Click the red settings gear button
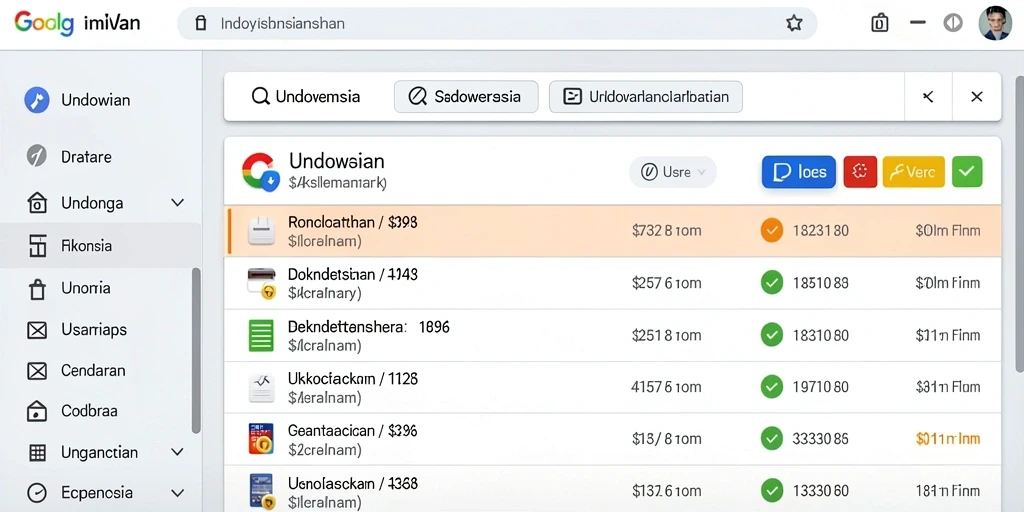This screenshot has width=1024, height=512. pos(860,172)
